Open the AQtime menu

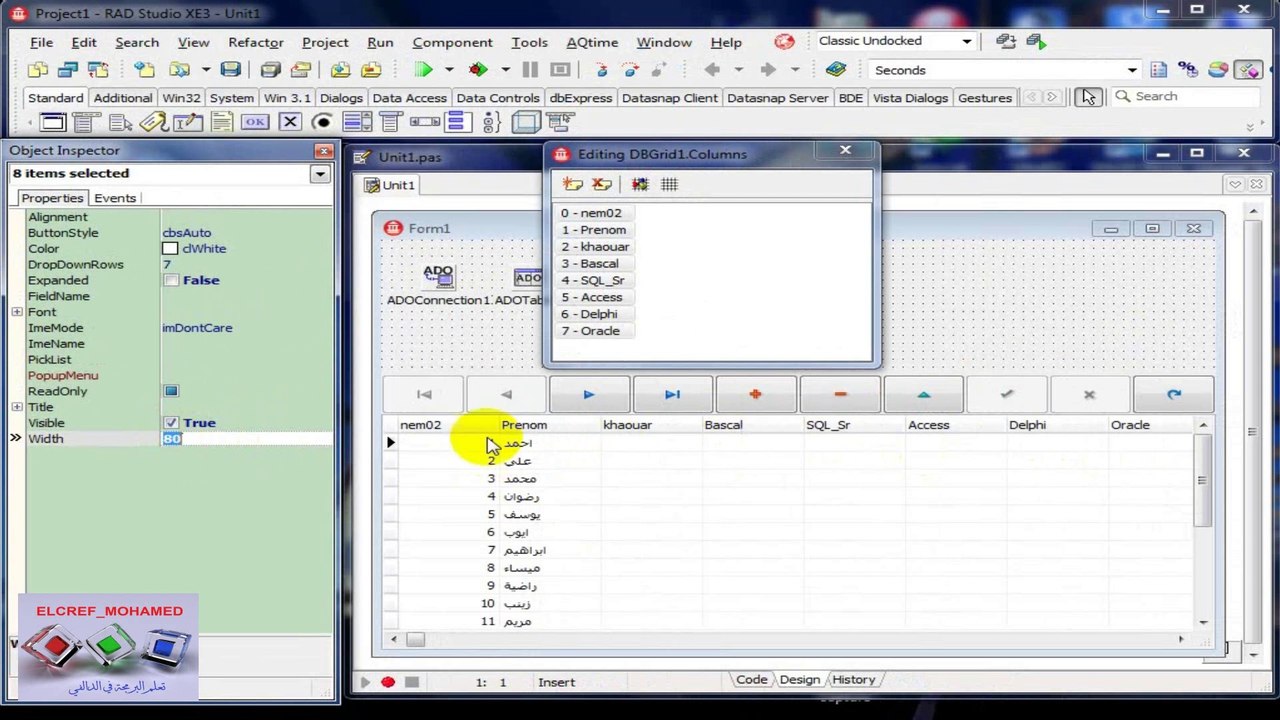click(592, 42)
